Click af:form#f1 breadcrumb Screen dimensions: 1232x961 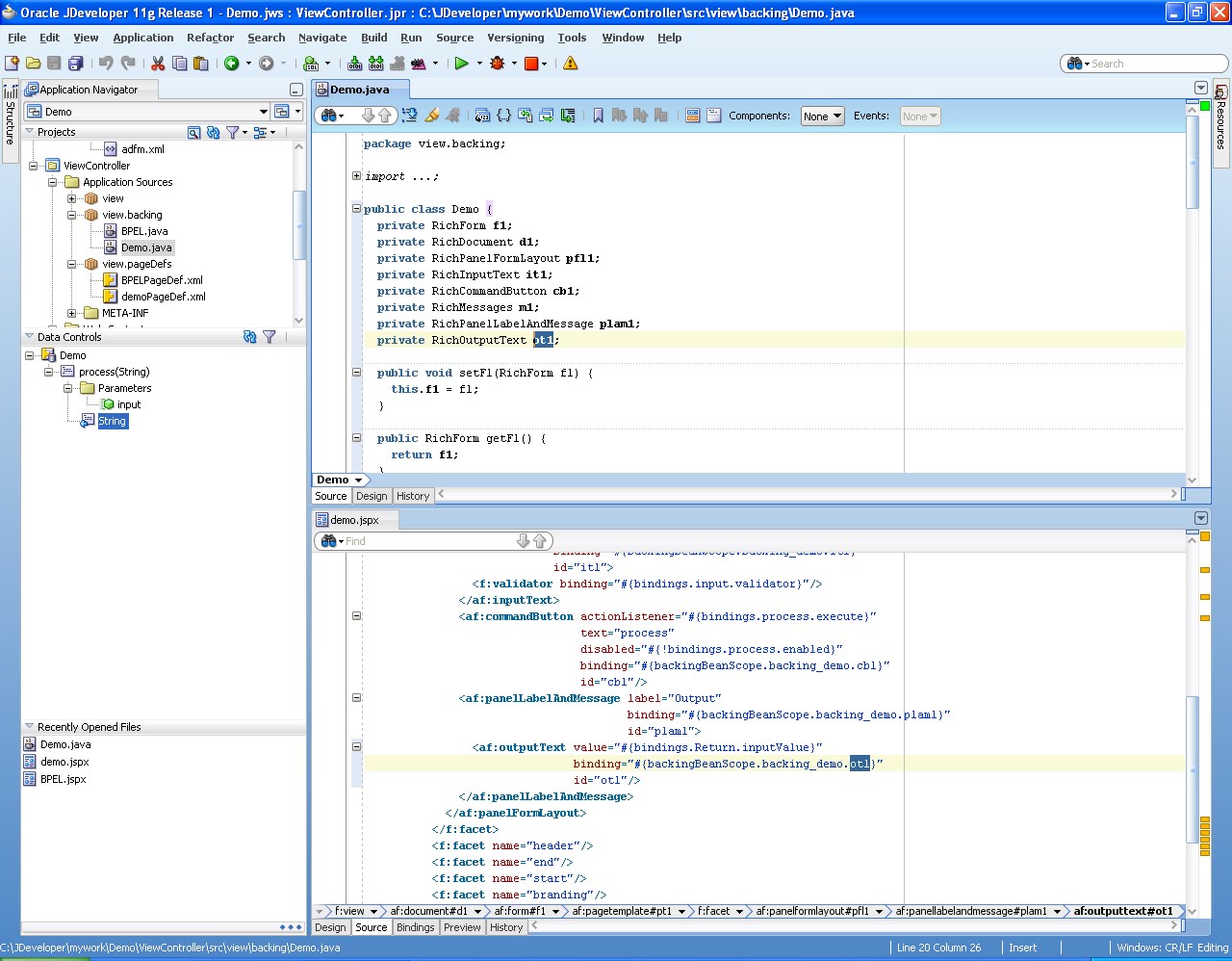point(520,911)
